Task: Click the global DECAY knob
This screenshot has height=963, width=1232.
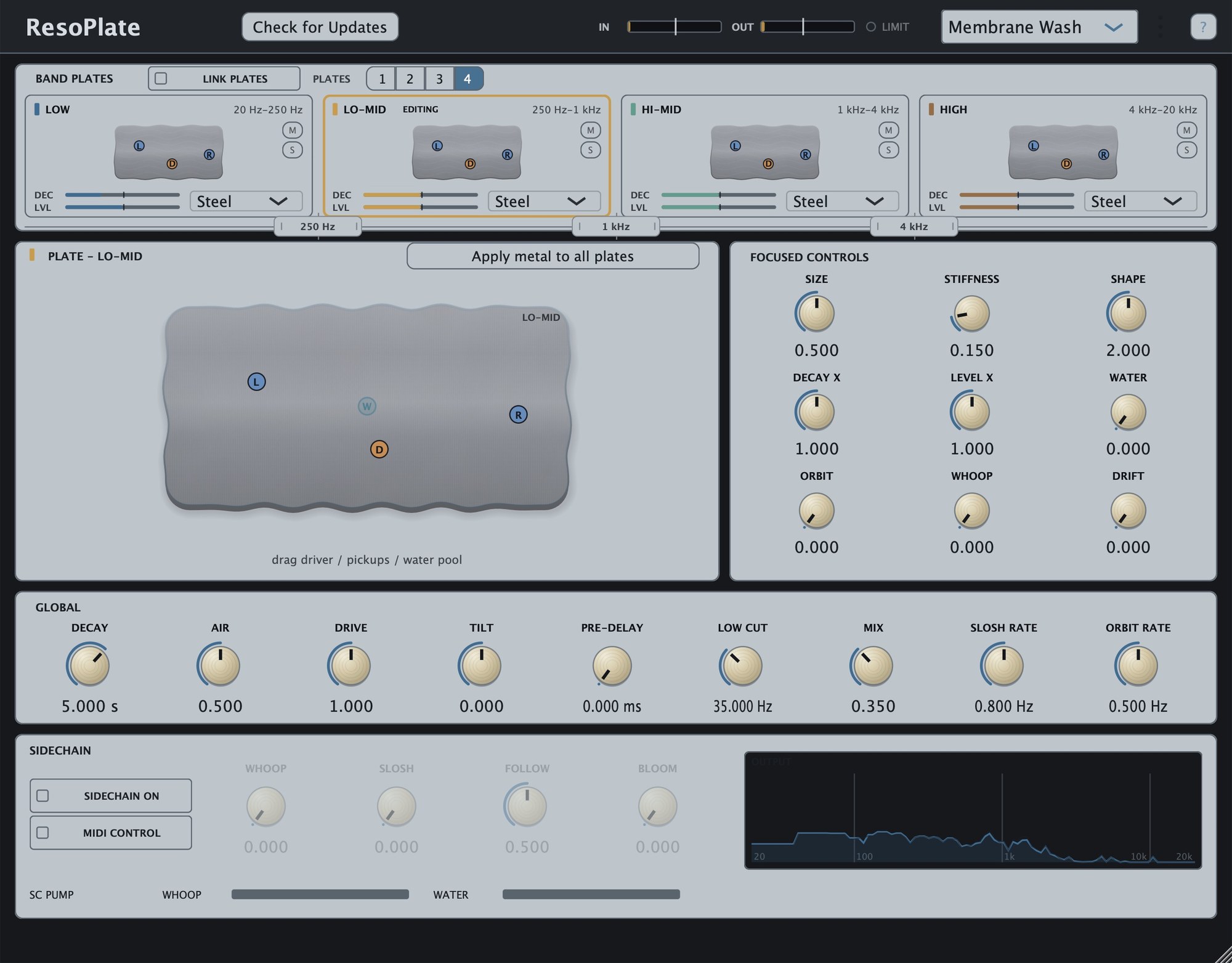Action: tap(89, 665)
